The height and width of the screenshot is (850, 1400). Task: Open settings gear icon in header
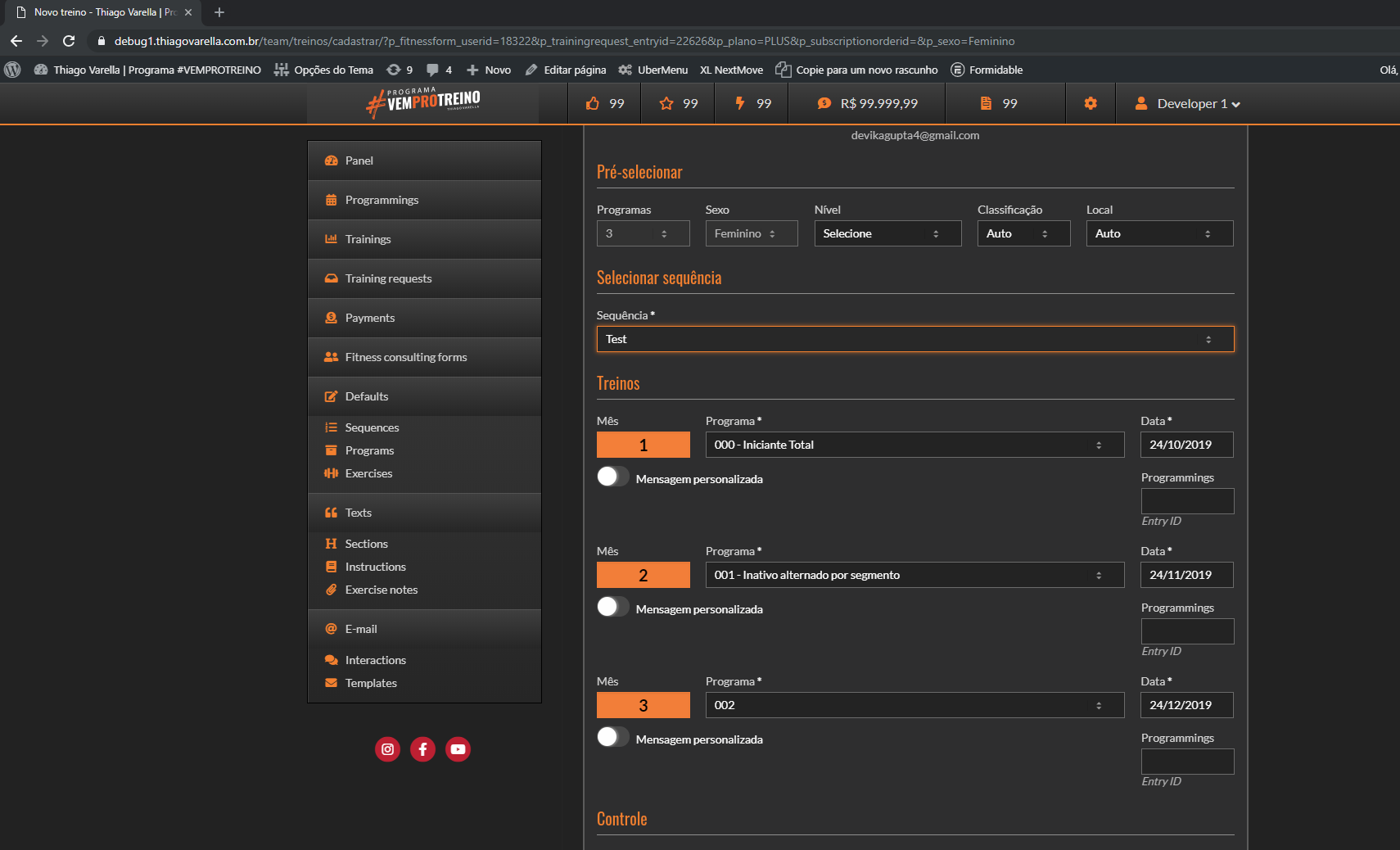(1090, 104)
